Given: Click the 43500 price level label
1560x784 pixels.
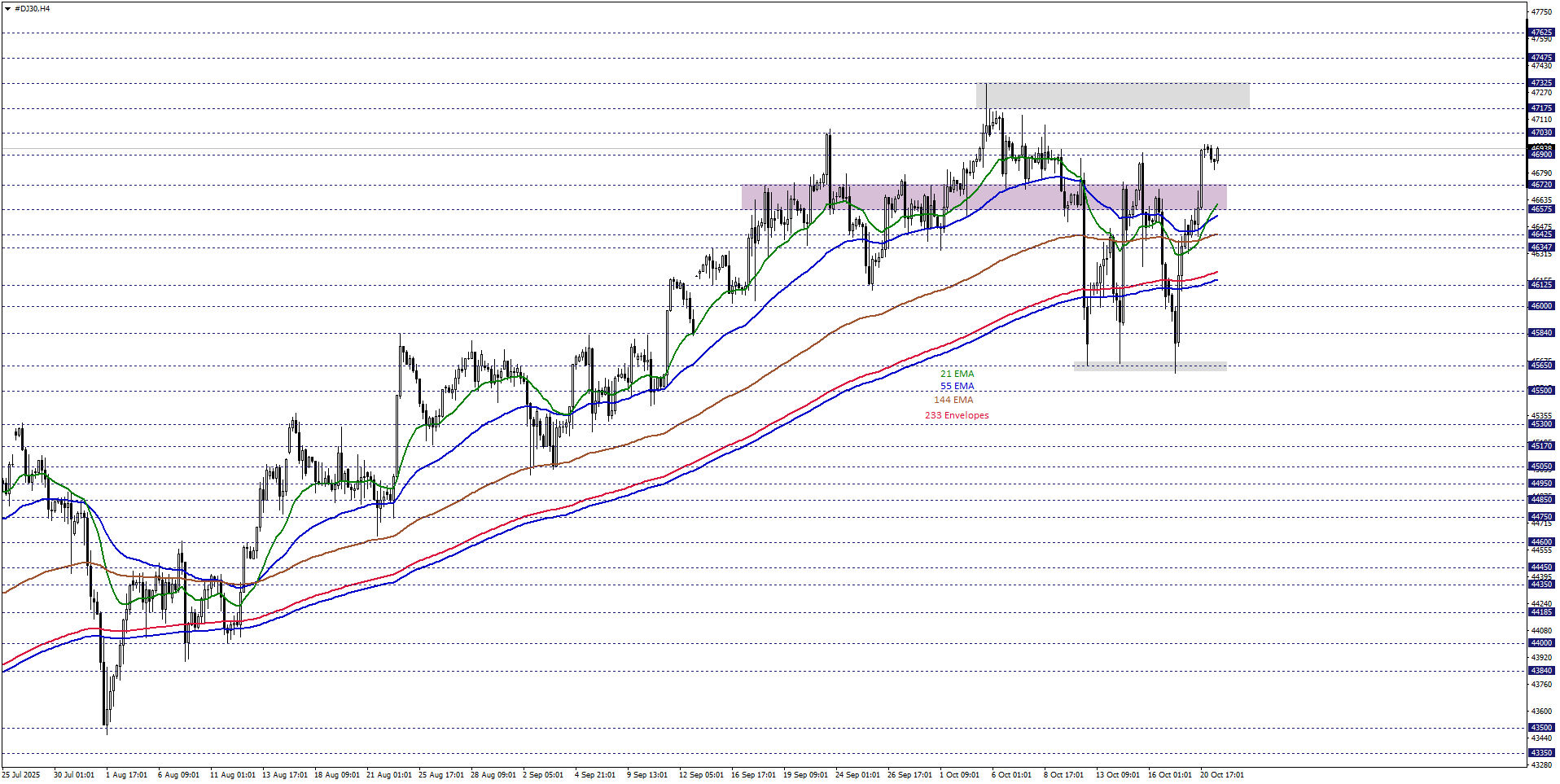Looking at the screenshot, I should point(1541,728).
